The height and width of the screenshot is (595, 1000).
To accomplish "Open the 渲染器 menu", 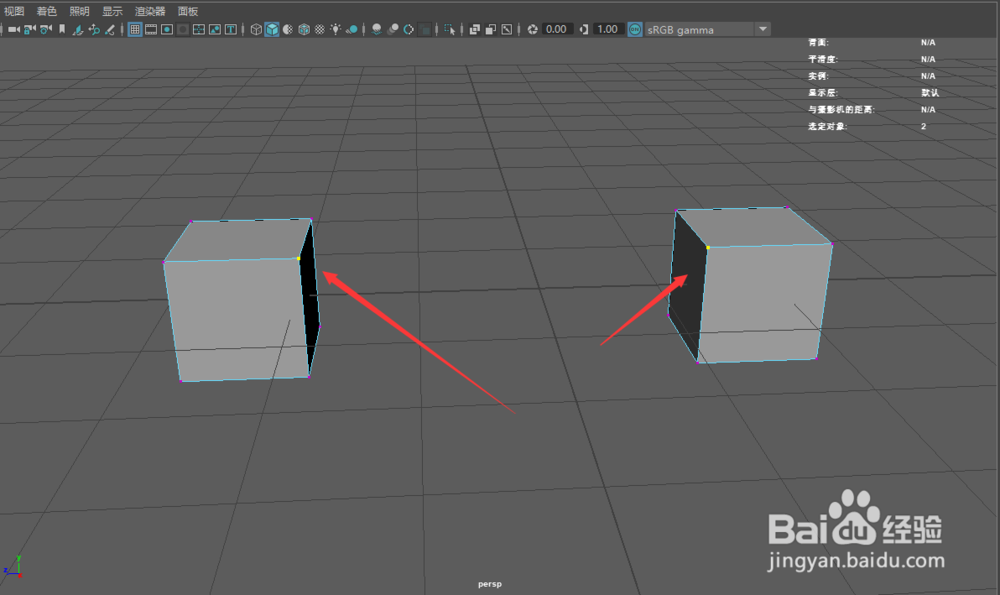I will pos(150,11).
